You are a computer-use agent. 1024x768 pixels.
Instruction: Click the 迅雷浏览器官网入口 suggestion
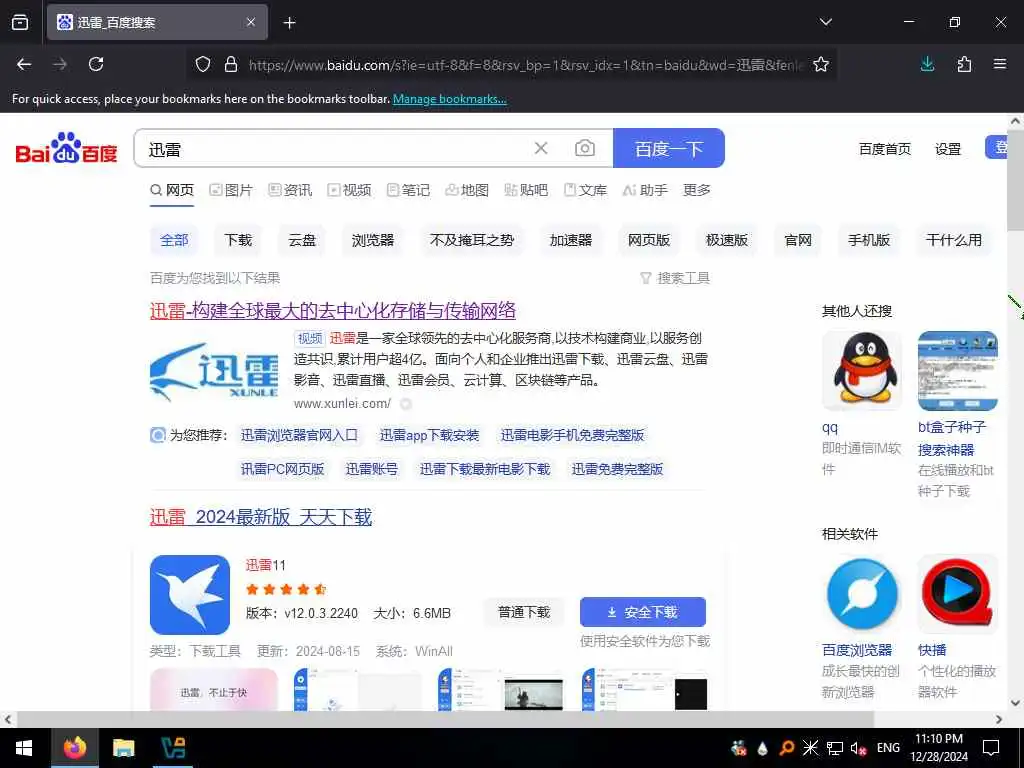pos(299,435)
